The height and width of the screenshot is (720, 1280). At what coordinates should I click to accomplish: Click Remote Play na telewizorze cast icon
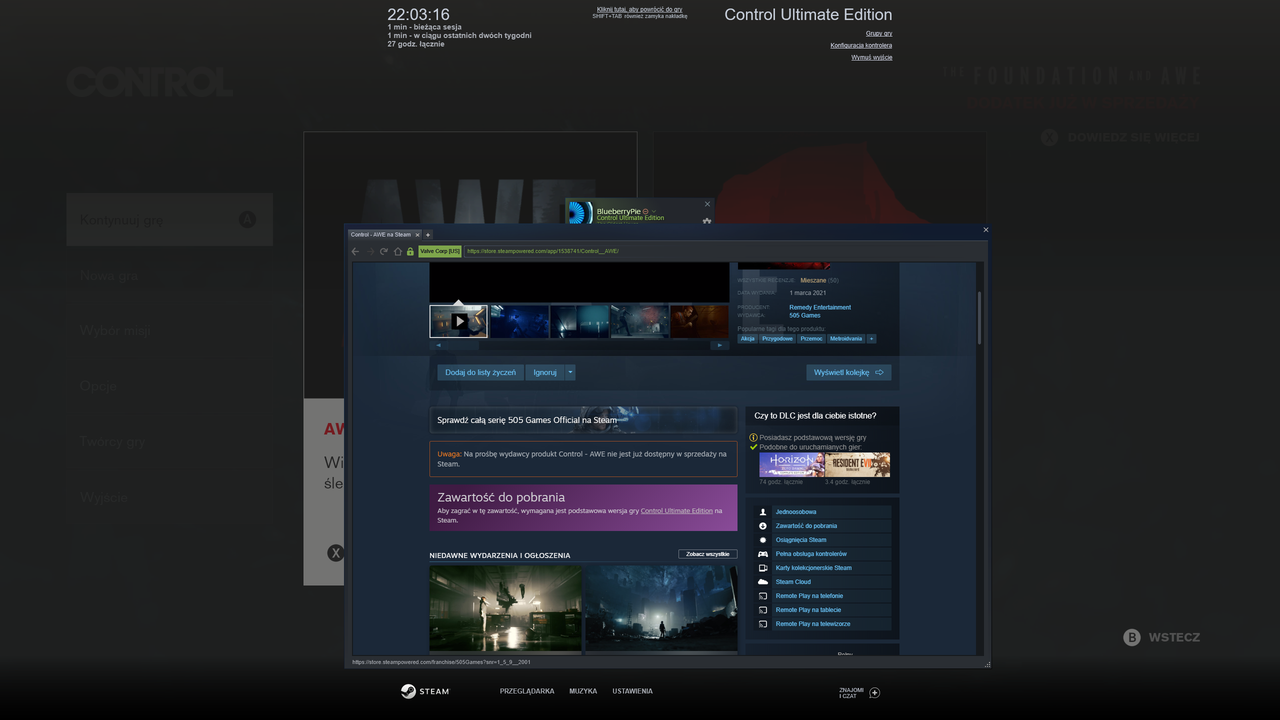pyautogui.click(x=763, y=624)
